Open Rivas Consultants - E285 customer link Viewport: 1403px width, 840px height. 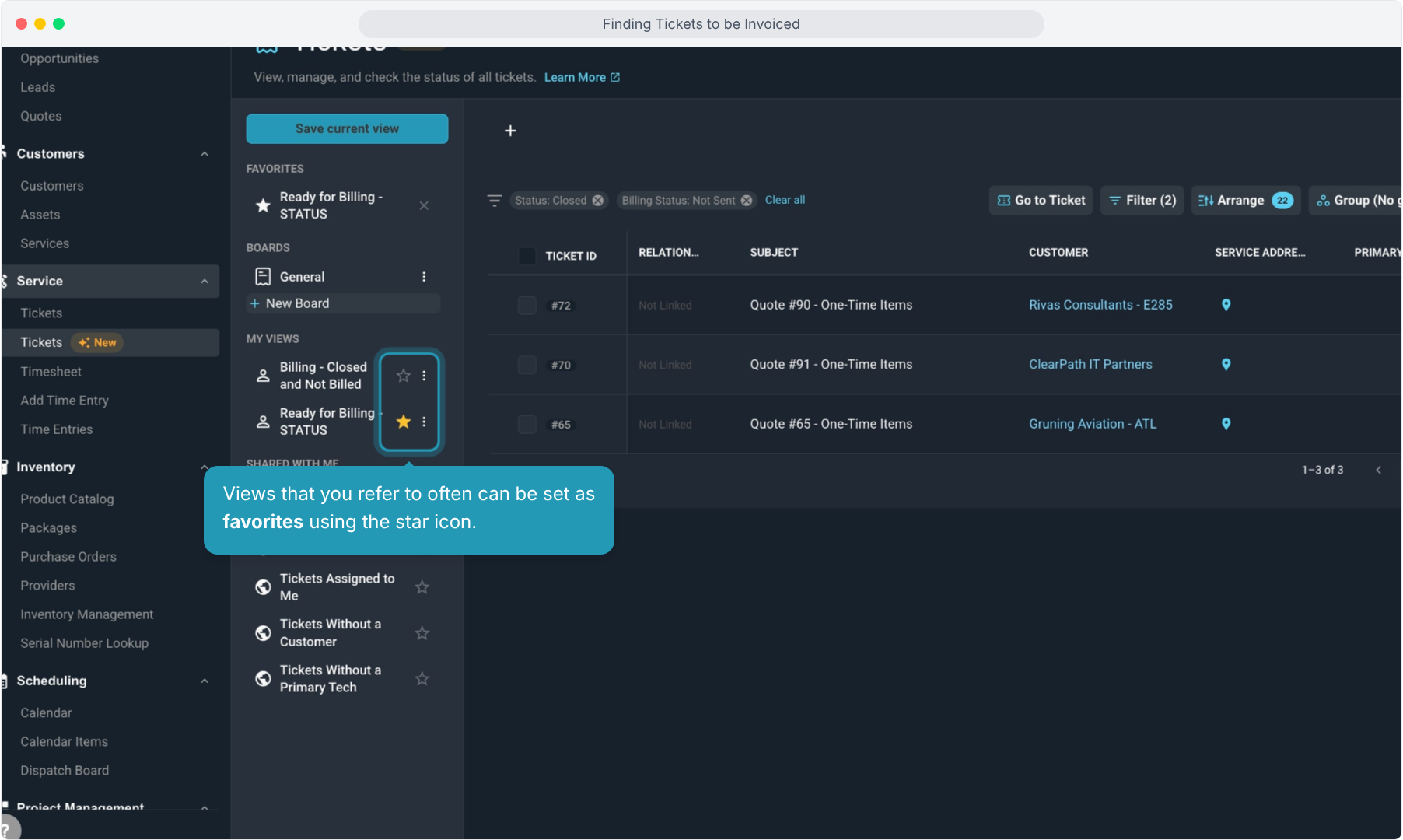coord(1100,305)
